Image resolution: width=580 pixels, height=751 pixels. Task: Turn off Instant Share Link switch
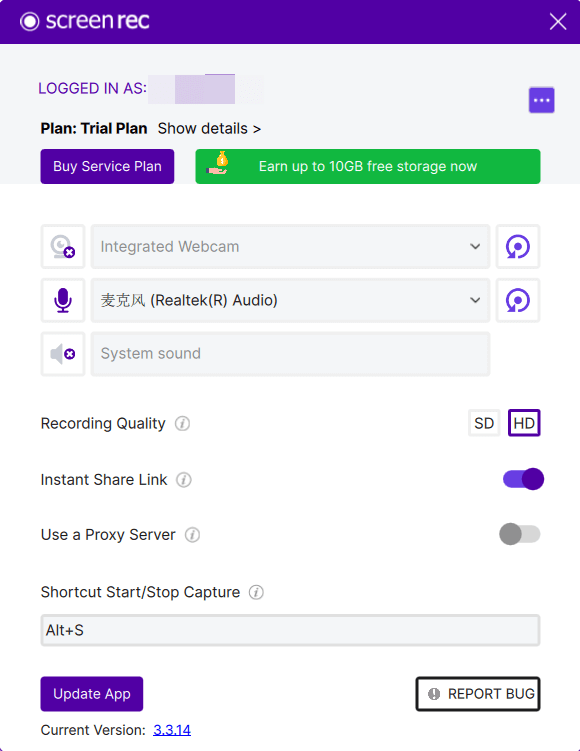(523, 479)
